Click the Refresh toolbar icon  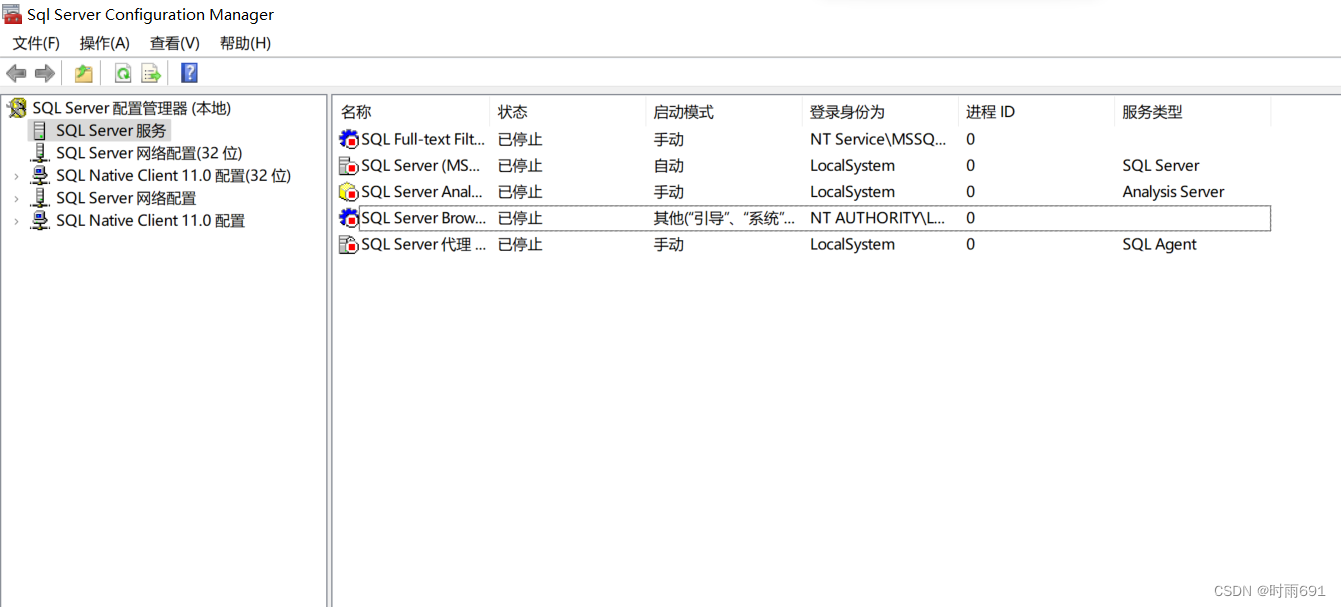[x=122, y=73]
